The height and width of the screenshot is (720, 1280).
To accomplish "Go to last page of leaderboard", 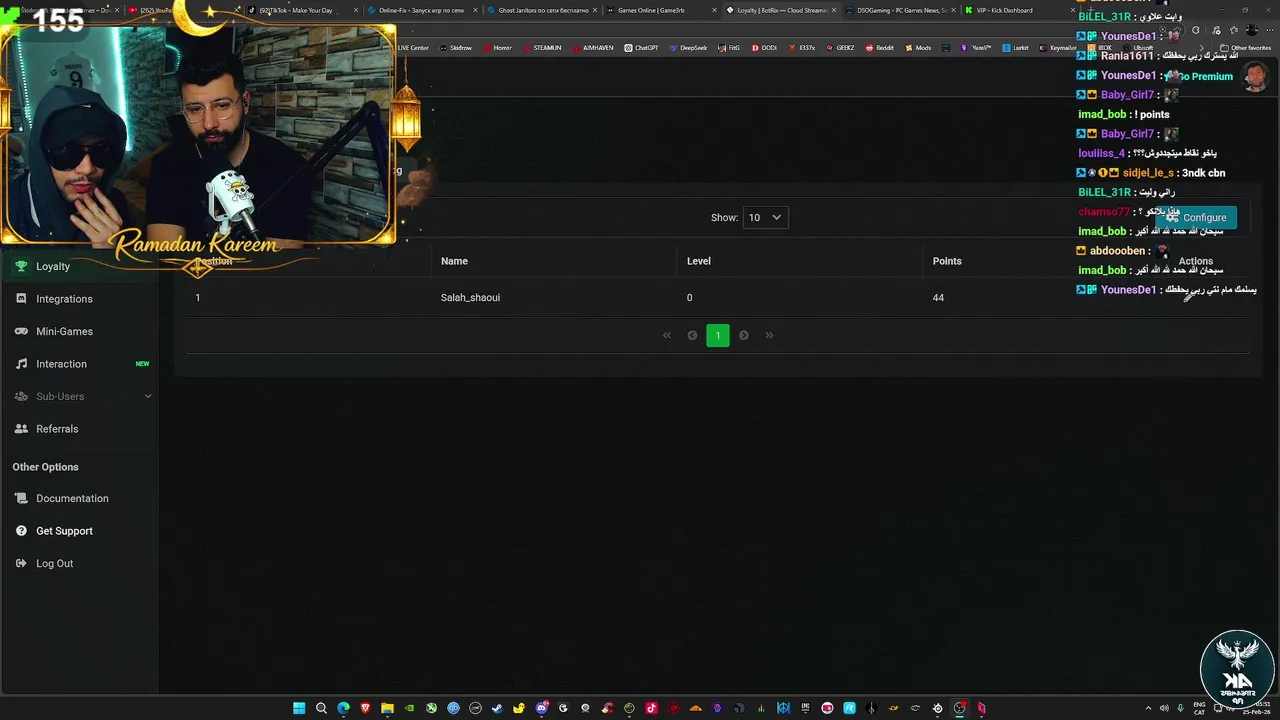I will point(769,335).
